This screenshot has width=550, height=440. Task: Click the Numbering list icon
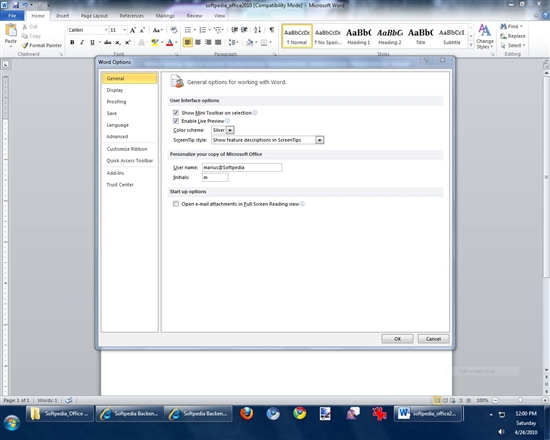(203, 30)
